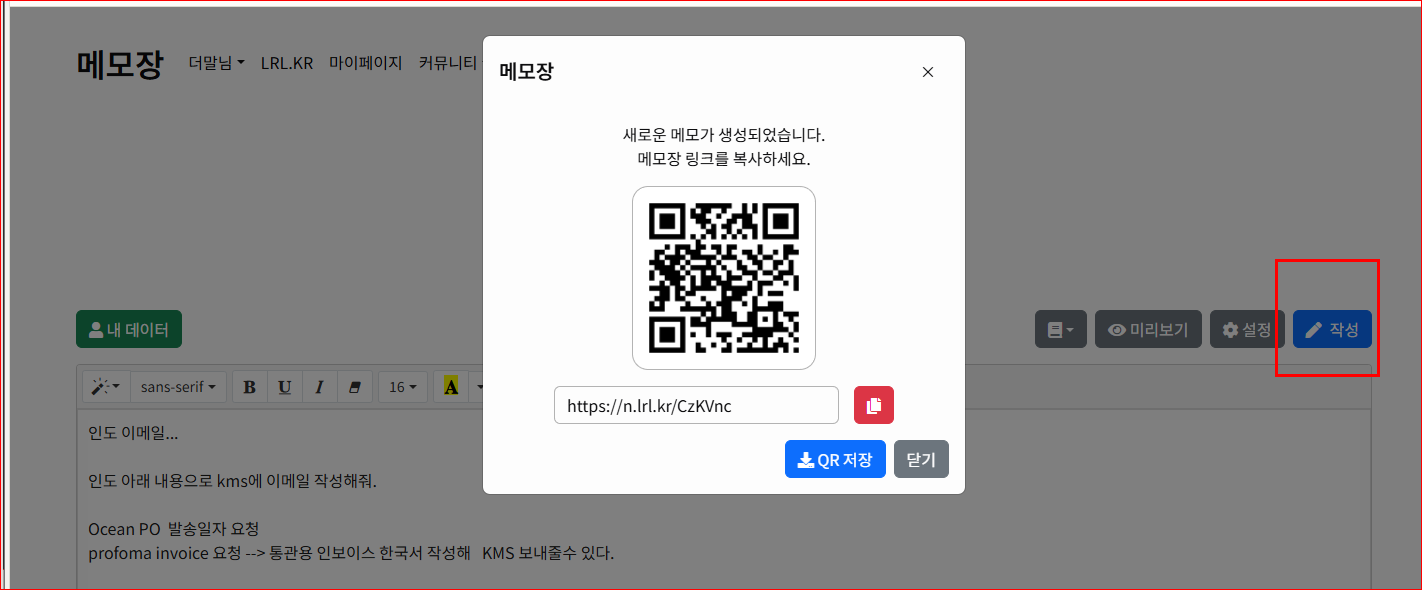Open the magic wand style dropdown
Screen dimensions: 1422x590
click(105, 387)
